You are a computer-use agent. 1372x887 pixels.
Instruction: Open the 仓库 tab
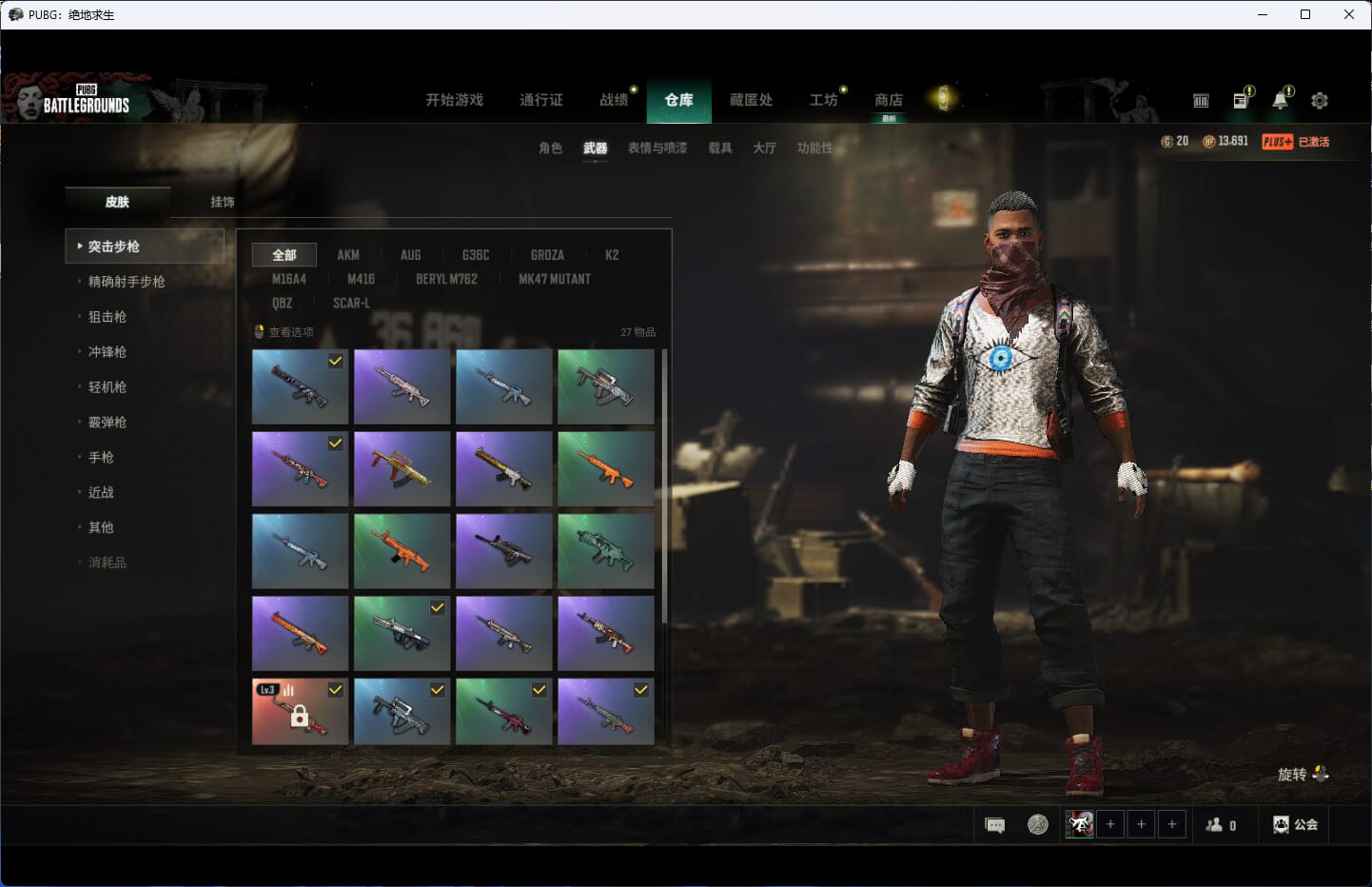pyautogui.click(x=678, y=100)
